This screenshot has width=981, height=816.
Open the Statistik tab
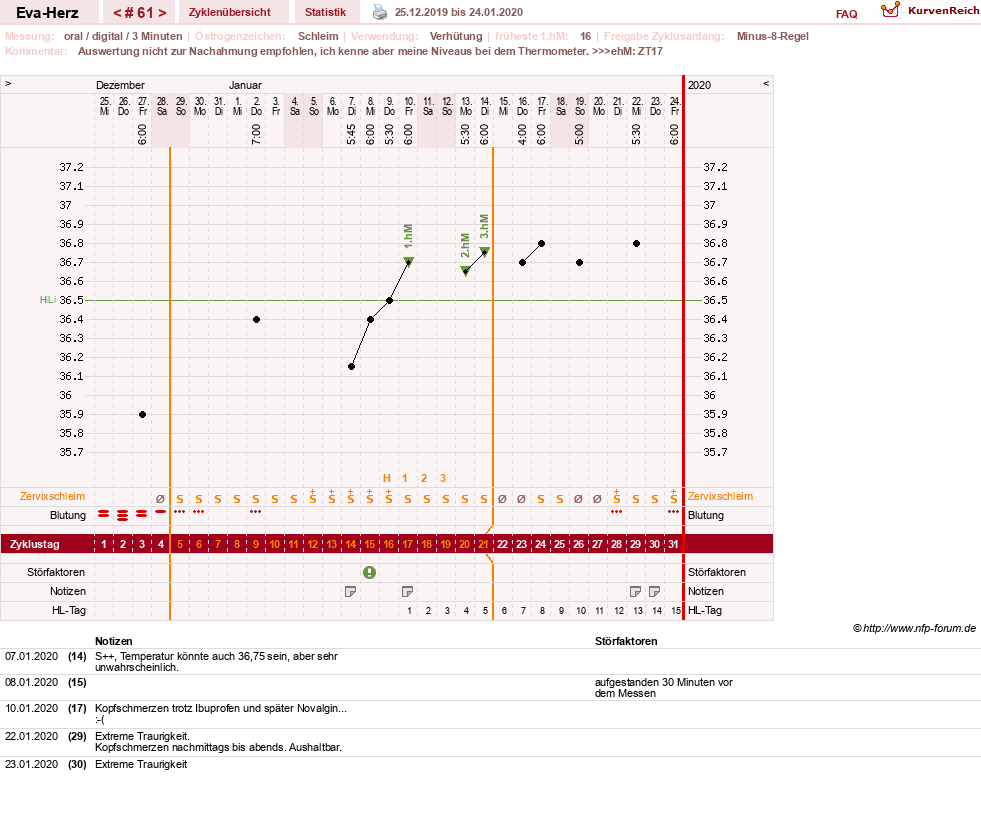pos(325,12)
